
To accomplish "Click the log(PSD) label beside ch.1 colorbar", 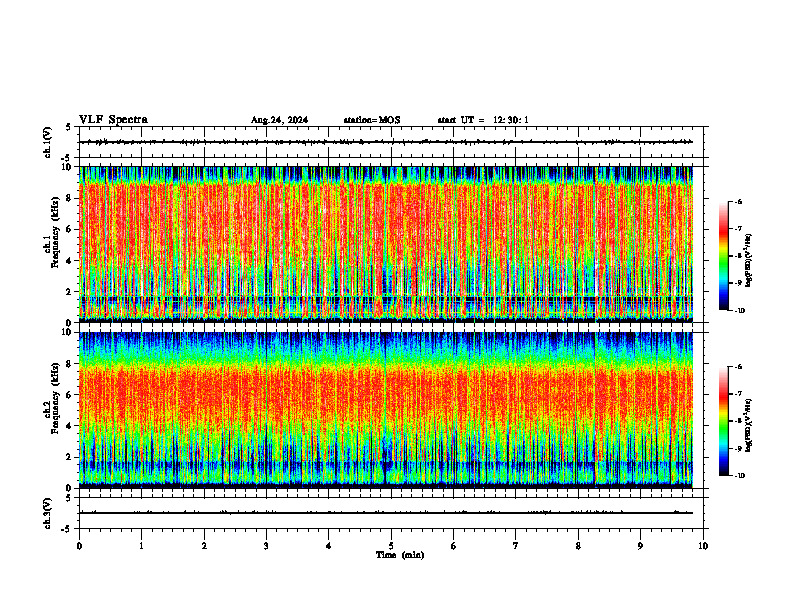I will pos(748,261).
